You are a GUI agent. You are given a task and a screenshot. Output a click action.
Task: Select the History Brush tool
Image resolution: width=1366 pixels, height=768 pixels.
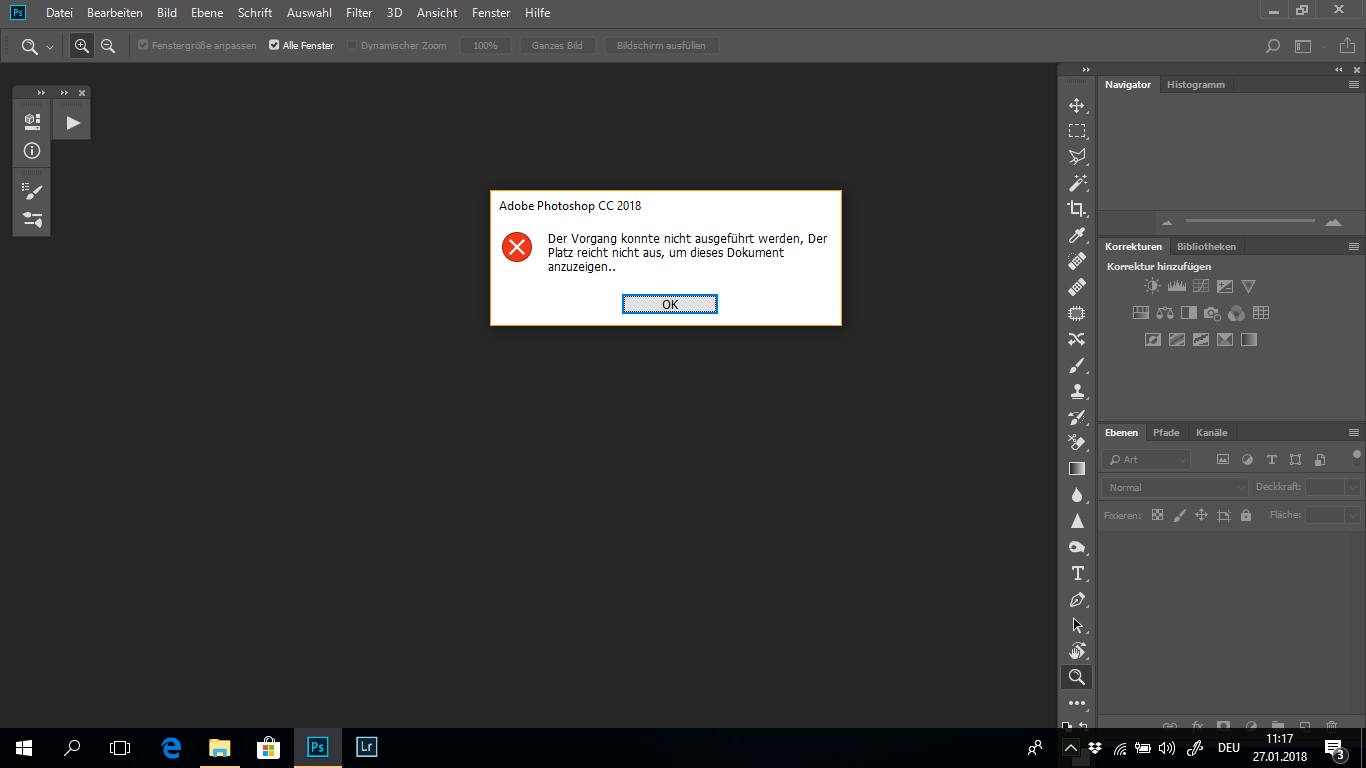[x=1077, y=417]
